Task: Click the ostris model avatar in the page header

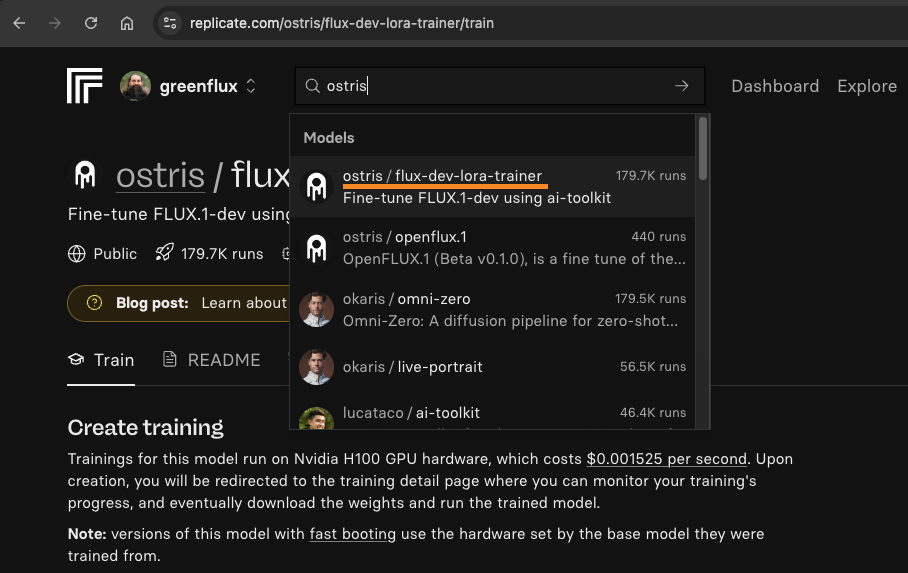Action: (85, 174)
